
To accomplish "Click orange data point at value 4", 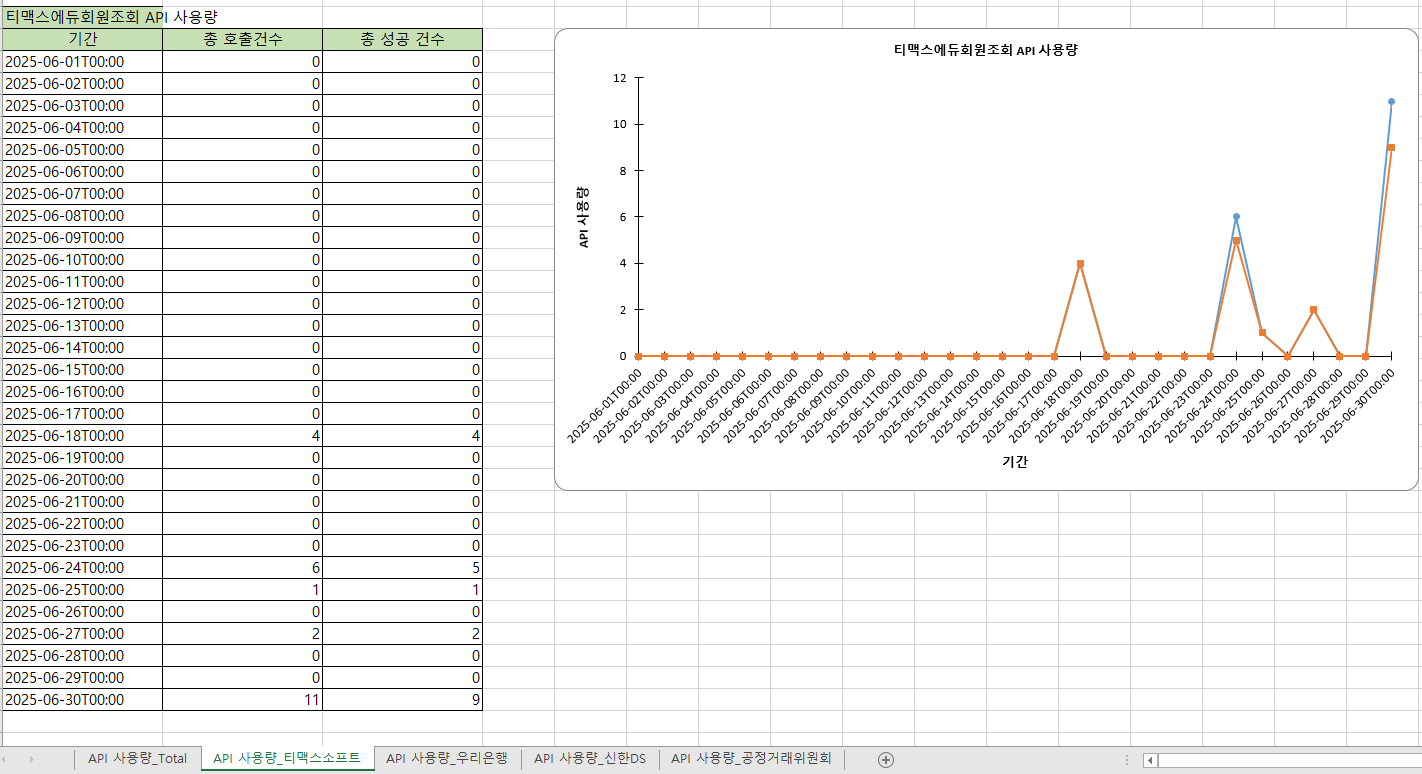I will [1080, 264].
